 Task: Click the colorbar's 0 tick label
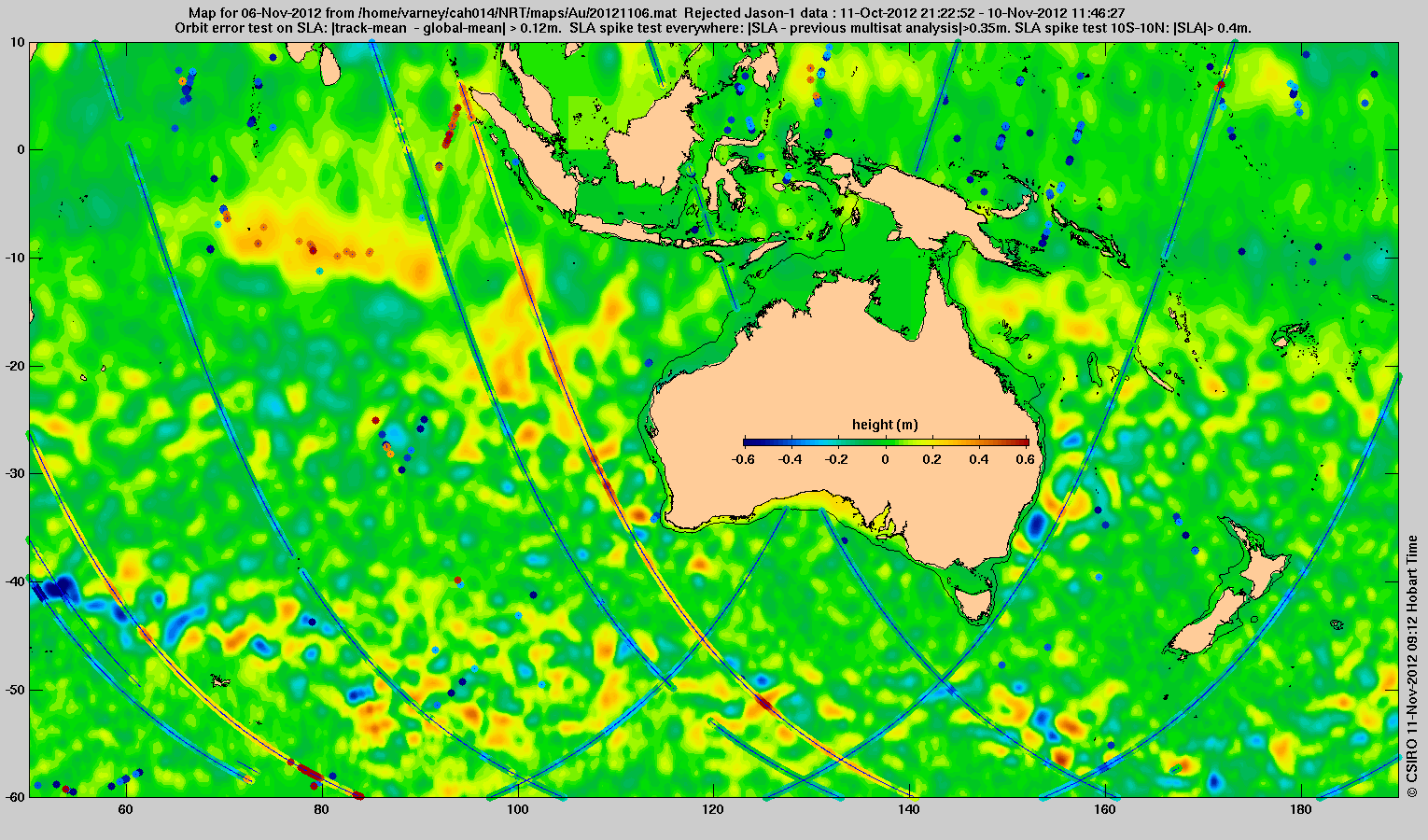886,459
